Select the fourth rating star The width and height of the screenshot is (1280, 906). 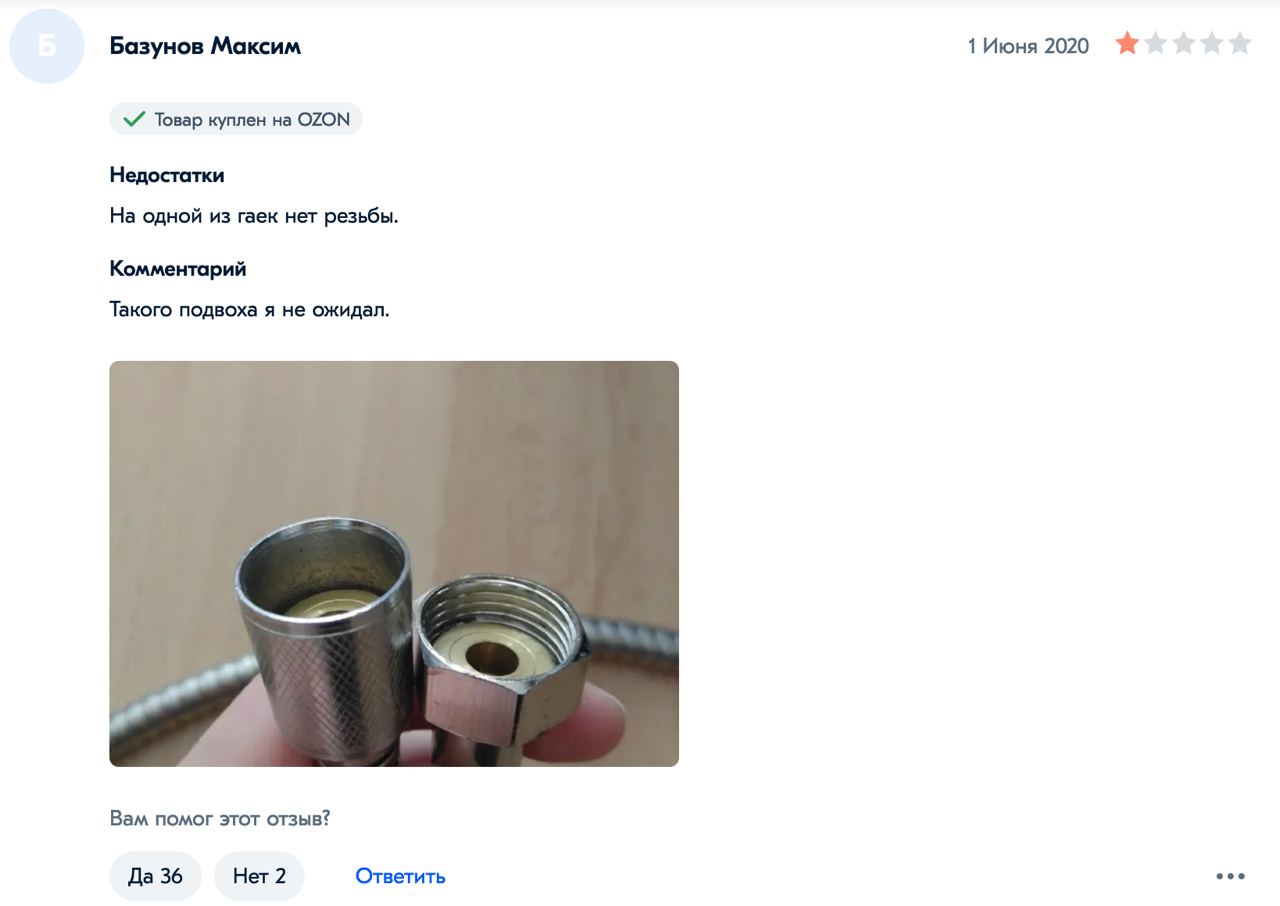click(x=1212, y=43)
